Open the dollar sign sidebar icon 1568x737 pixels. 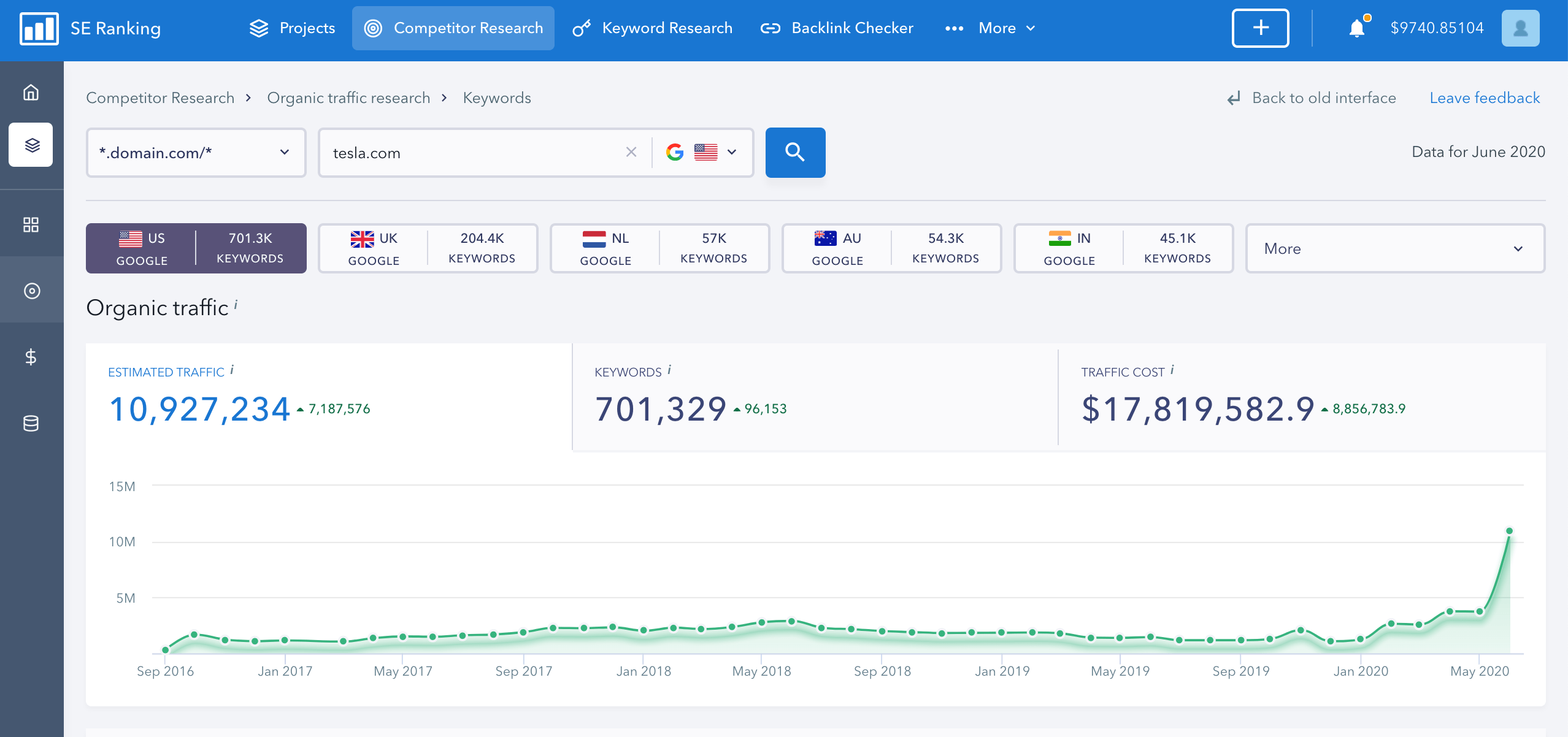[31, 357]
